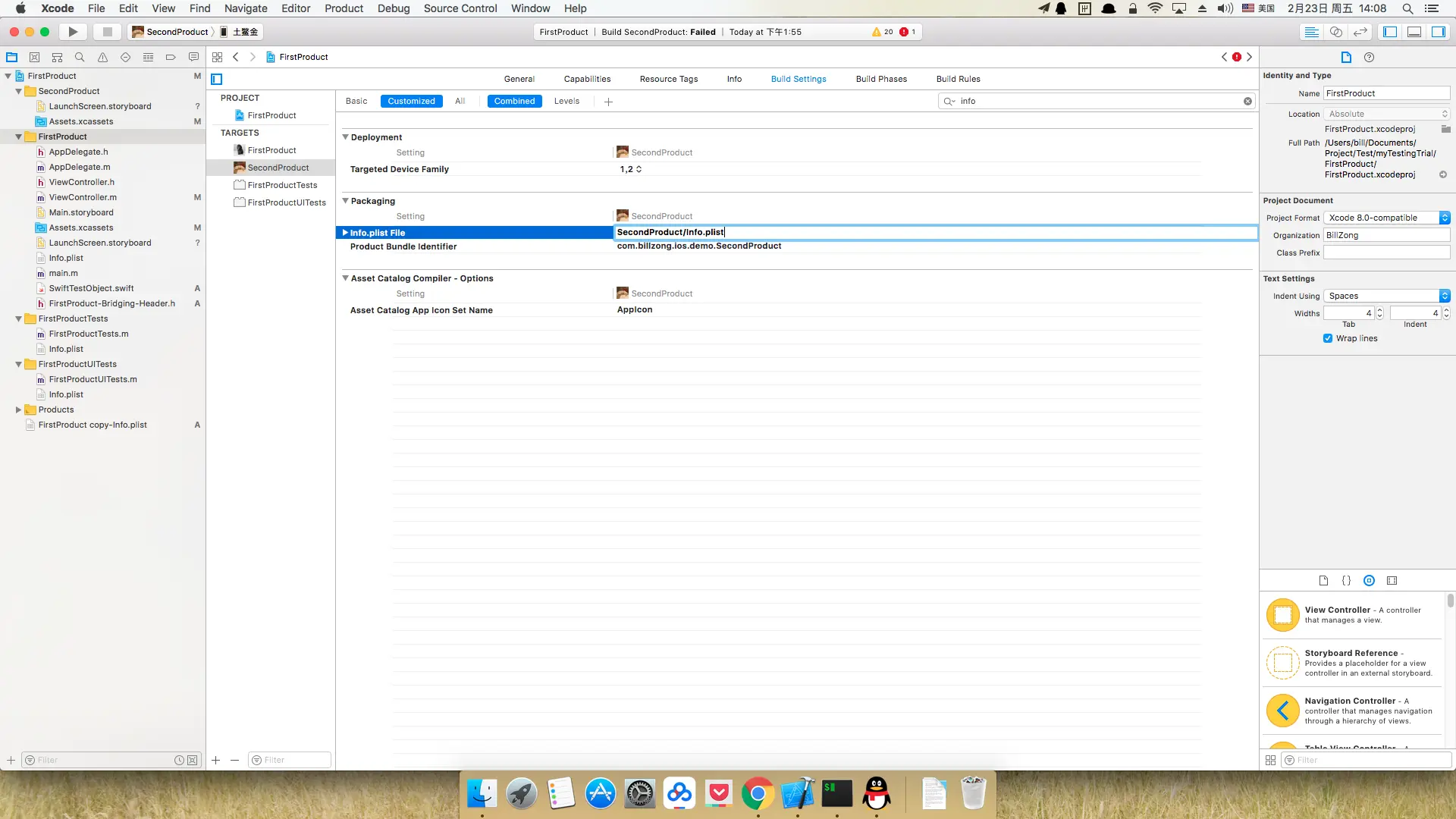Image resolution: width=1456 pixels, height=819 pixels.
Task: Open the Project Format dropdown
Action: (1387, 218)
